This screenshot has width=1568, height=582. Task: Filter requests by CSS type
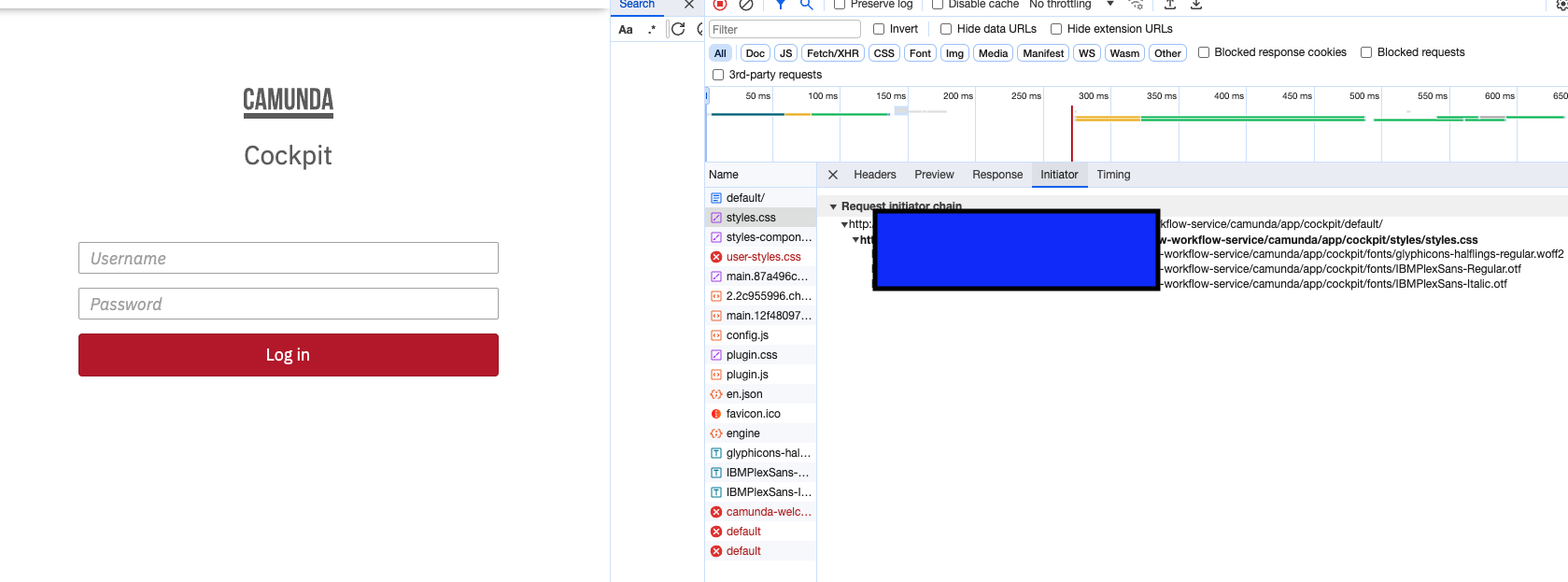pos(884,53)
